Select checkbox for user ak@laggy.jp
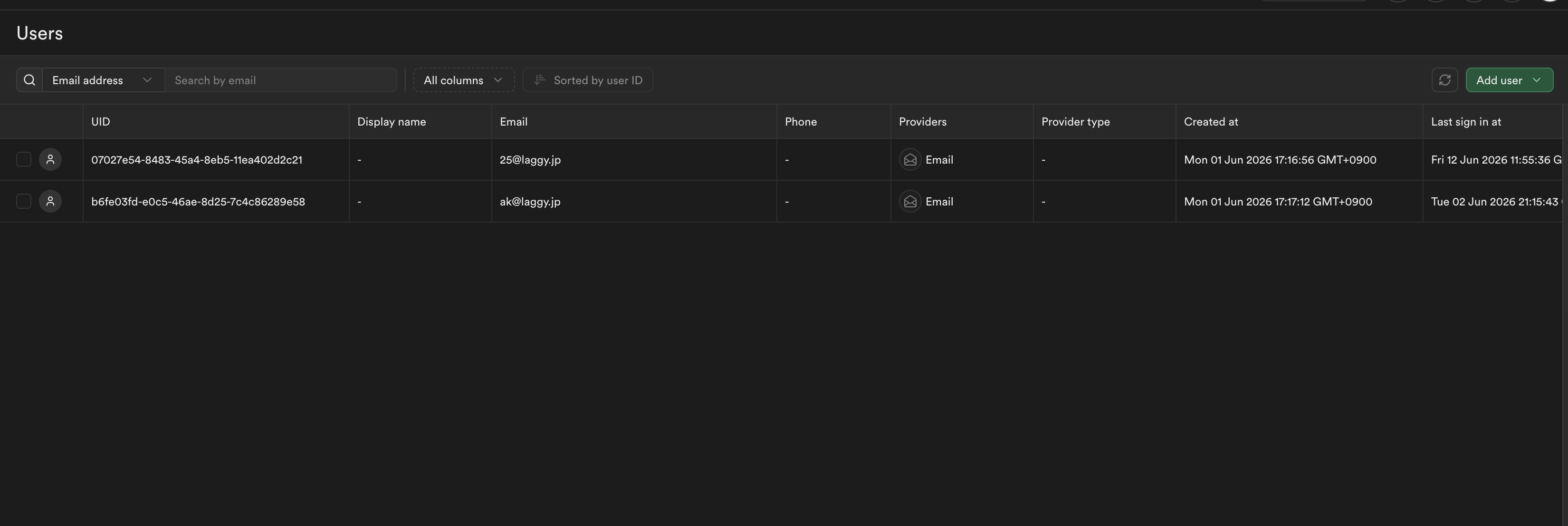Image resolution: width=1568 pixels, height=526 pixels. point(24,201)
